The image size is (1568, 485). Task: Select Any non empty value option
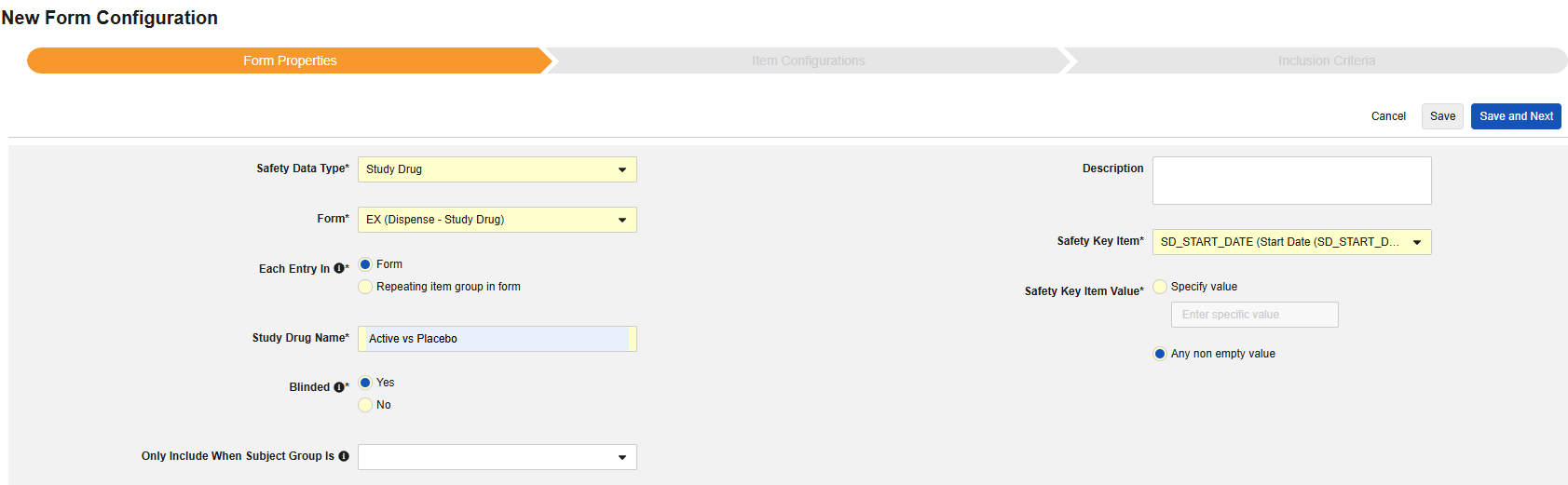(1160, 354)
